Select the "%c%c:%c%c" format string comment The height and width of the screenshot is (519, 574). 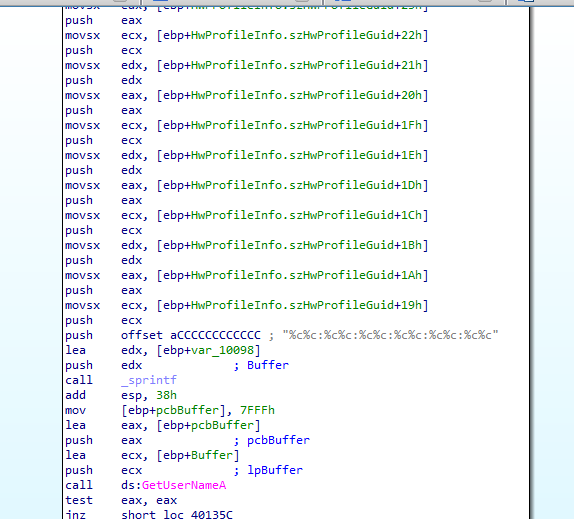tap(390, 335)
